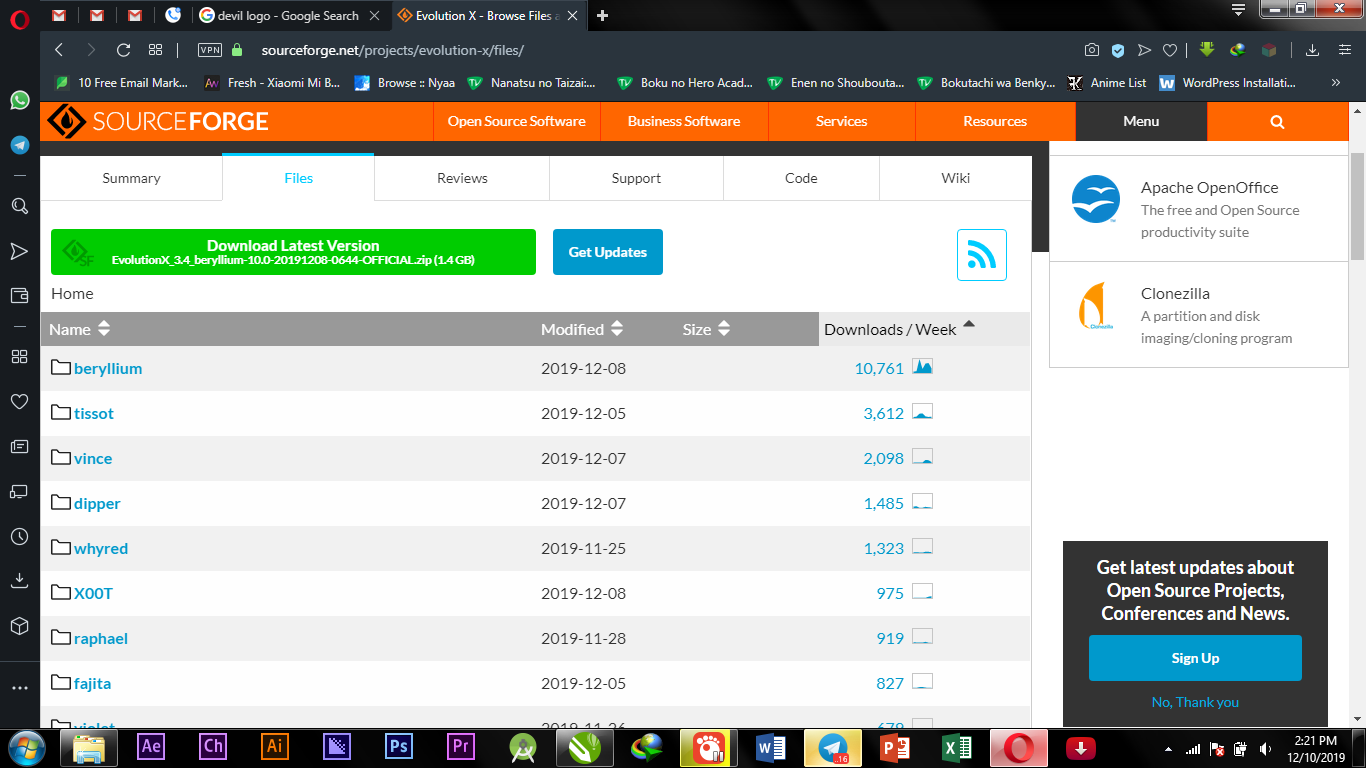Add page to bookmarks heart in address bar
1366x768 pixels.
pyautogui.click(x=1169, y=50)
